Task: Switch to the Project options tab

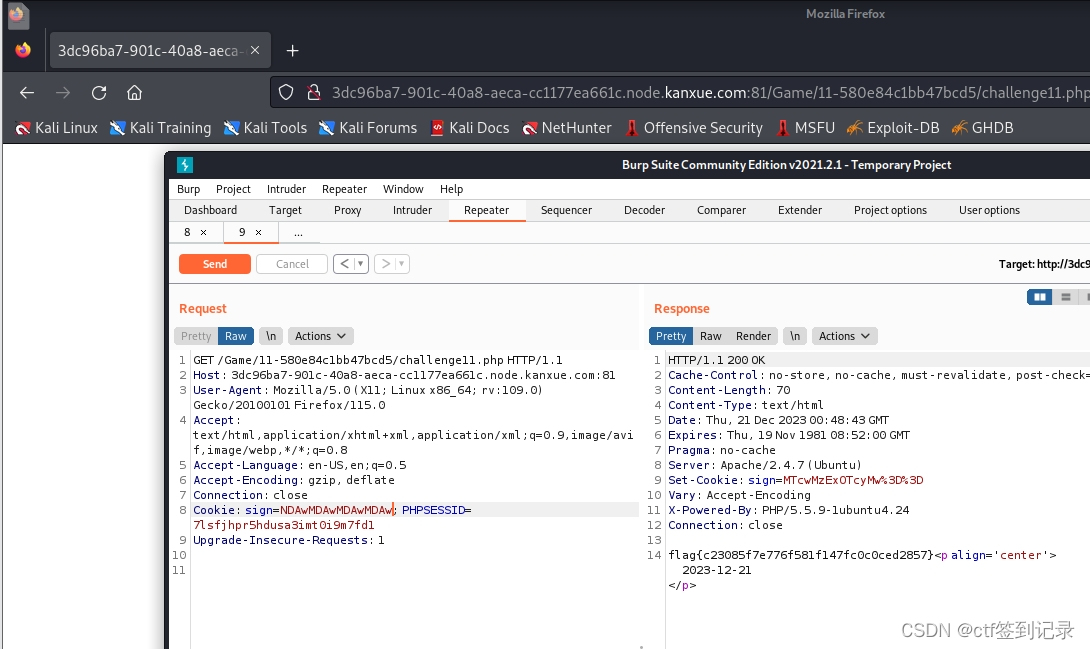Action: coord(890,210)
